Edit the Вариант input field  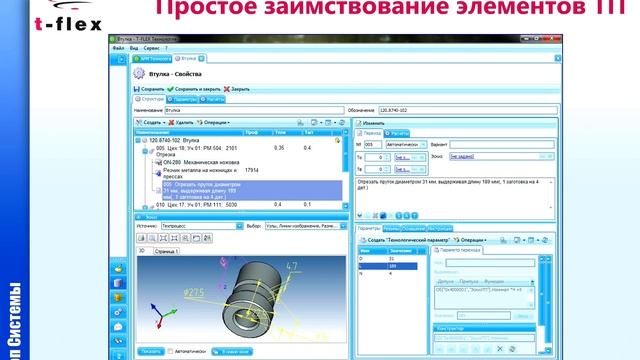click(502, 144)
